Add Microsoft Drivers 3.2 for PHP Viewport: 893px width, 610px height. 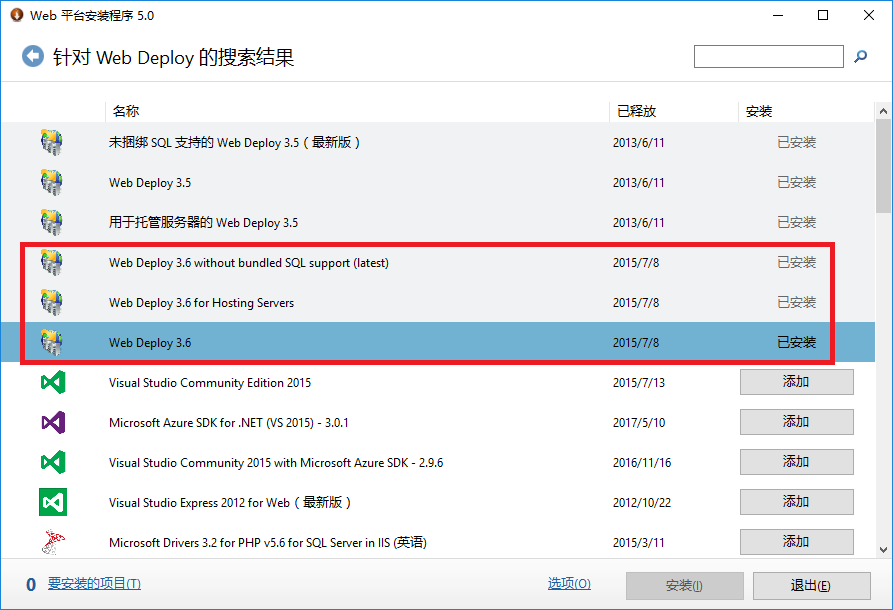(x=797, y=541)
